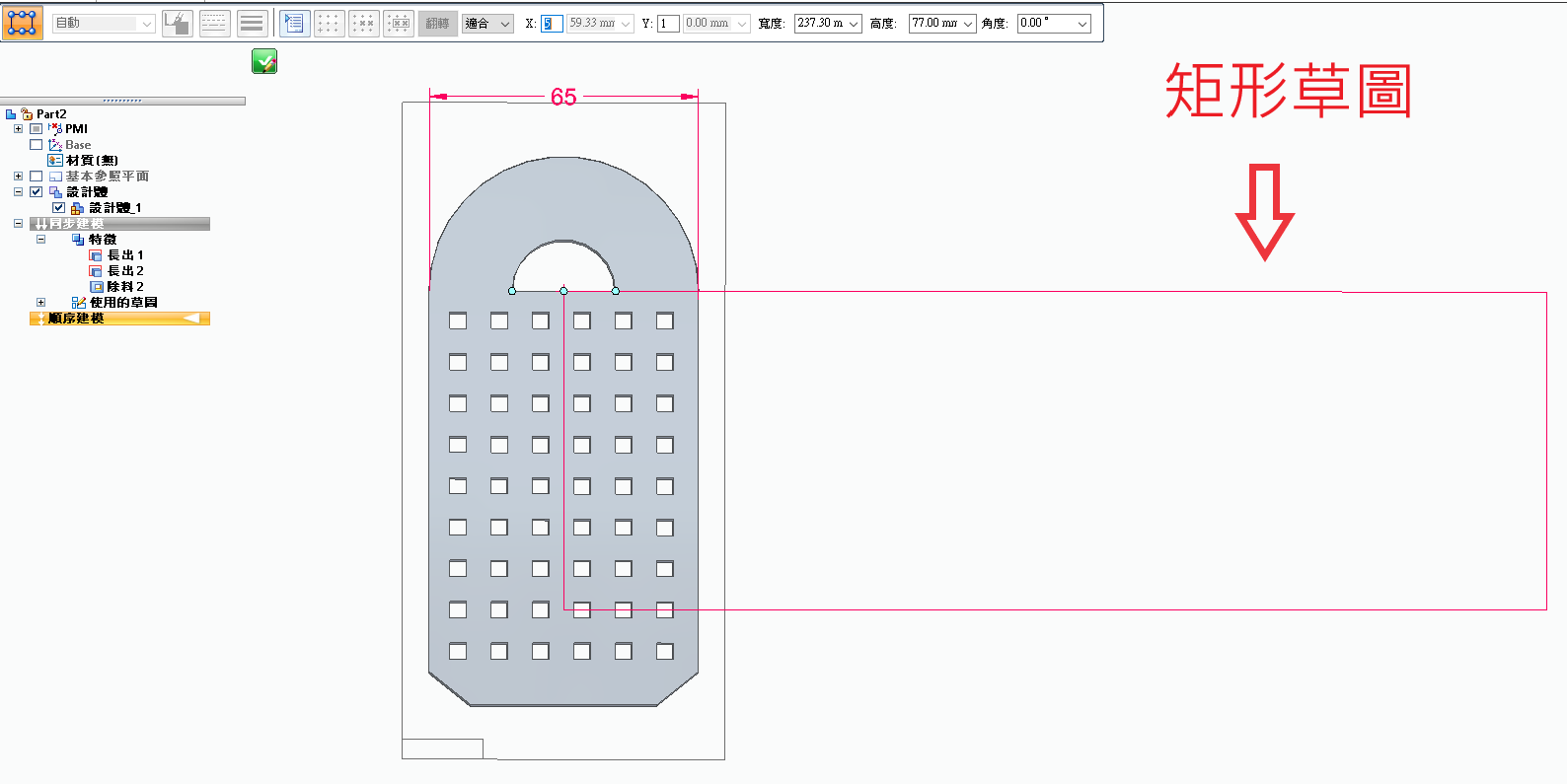Open the 適合 fit-mode dropdown
1567x784 pixels.
click(487, 24)
